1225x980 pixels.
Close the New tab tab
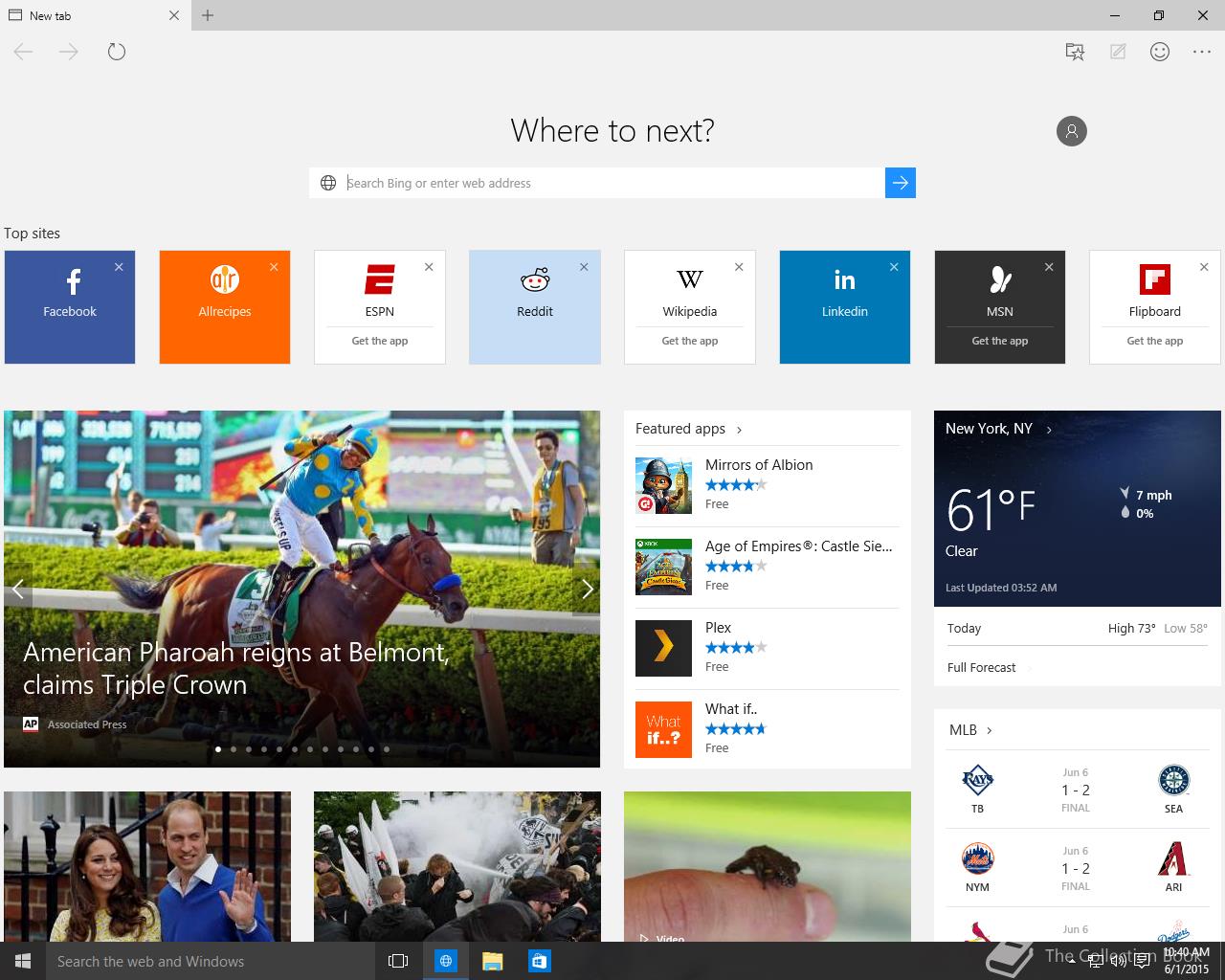(x=173, y=15)
